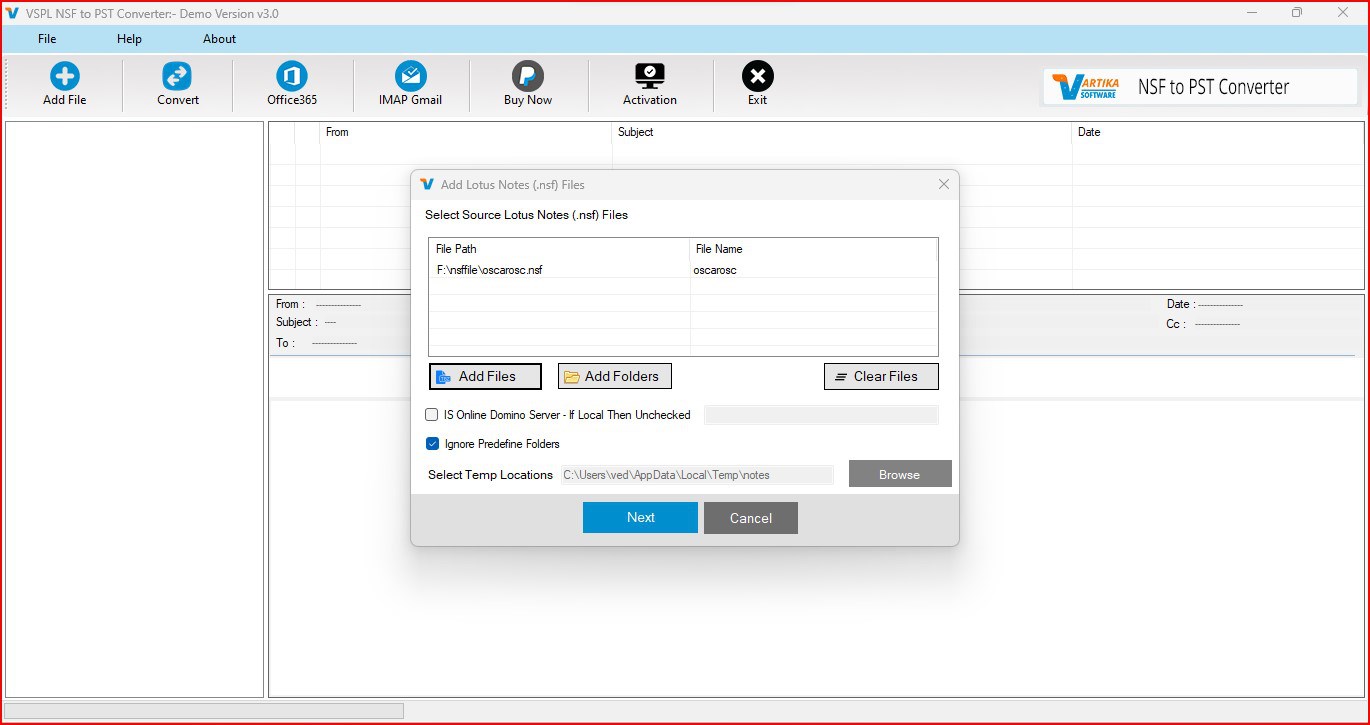Click the Add File toolbar icon
1370x725 pixels.
63,82
